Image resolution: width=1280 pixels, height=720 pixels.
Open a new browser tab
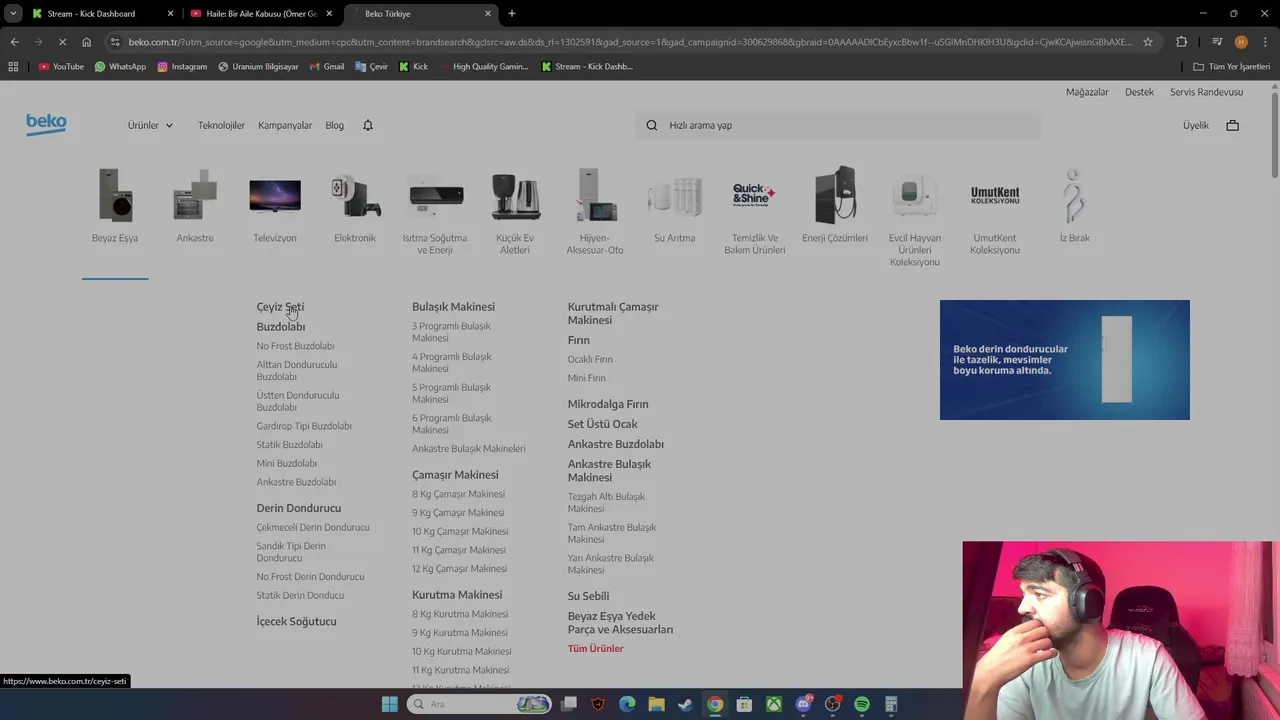coord(512,14)
